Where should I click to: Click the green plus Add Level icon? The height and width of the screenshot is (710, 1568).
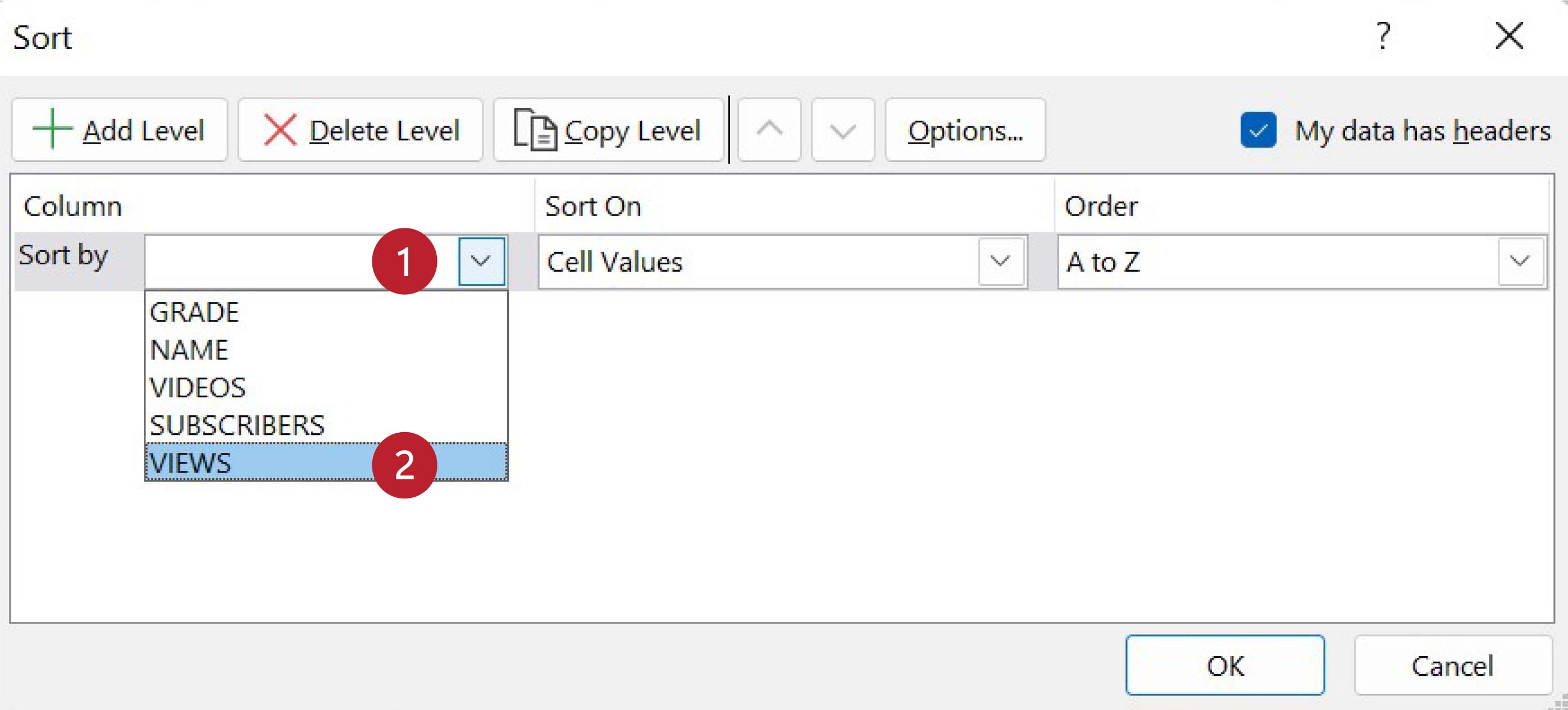(52, 129)
